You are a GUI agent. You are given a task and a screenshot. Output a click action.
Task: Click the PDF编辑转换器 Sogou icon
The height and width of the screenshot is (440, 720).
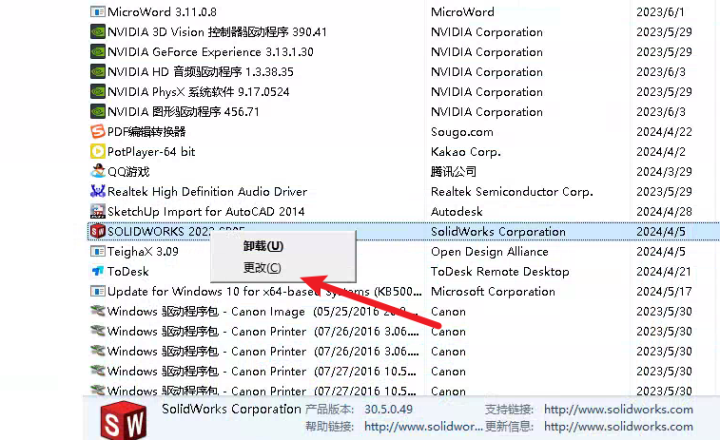97,132
